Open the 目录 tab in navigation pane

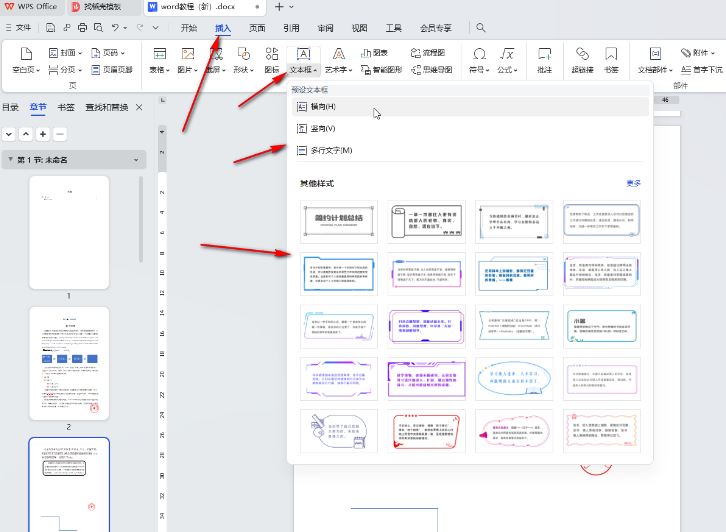(10, 107)
